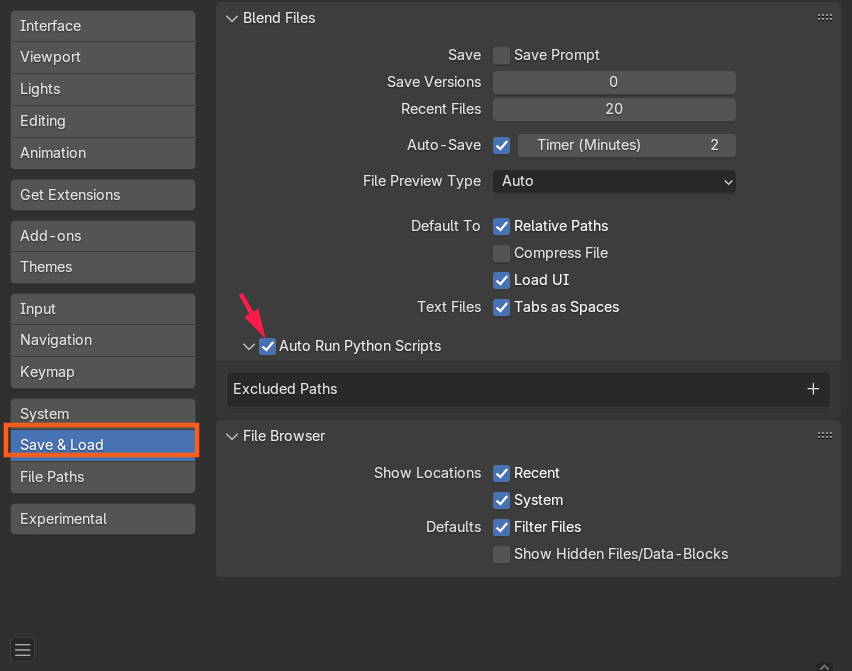Click the Save Versions number field
This screenshot has width=852, height=671.
tap(614, 82)
